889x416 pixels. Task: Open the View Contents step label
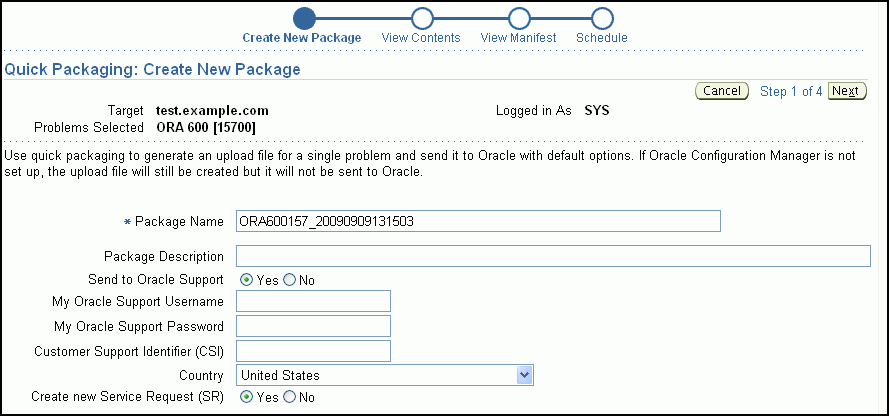tap(421, 38)
